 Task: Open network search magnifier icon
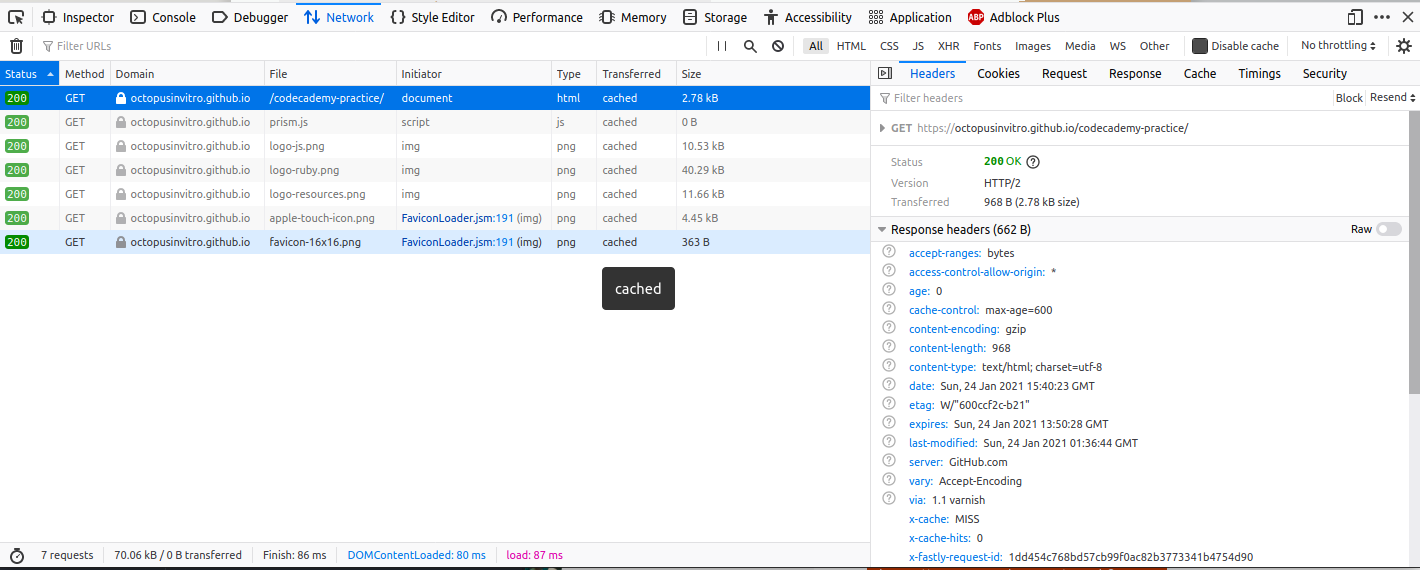tap(750, 46)
